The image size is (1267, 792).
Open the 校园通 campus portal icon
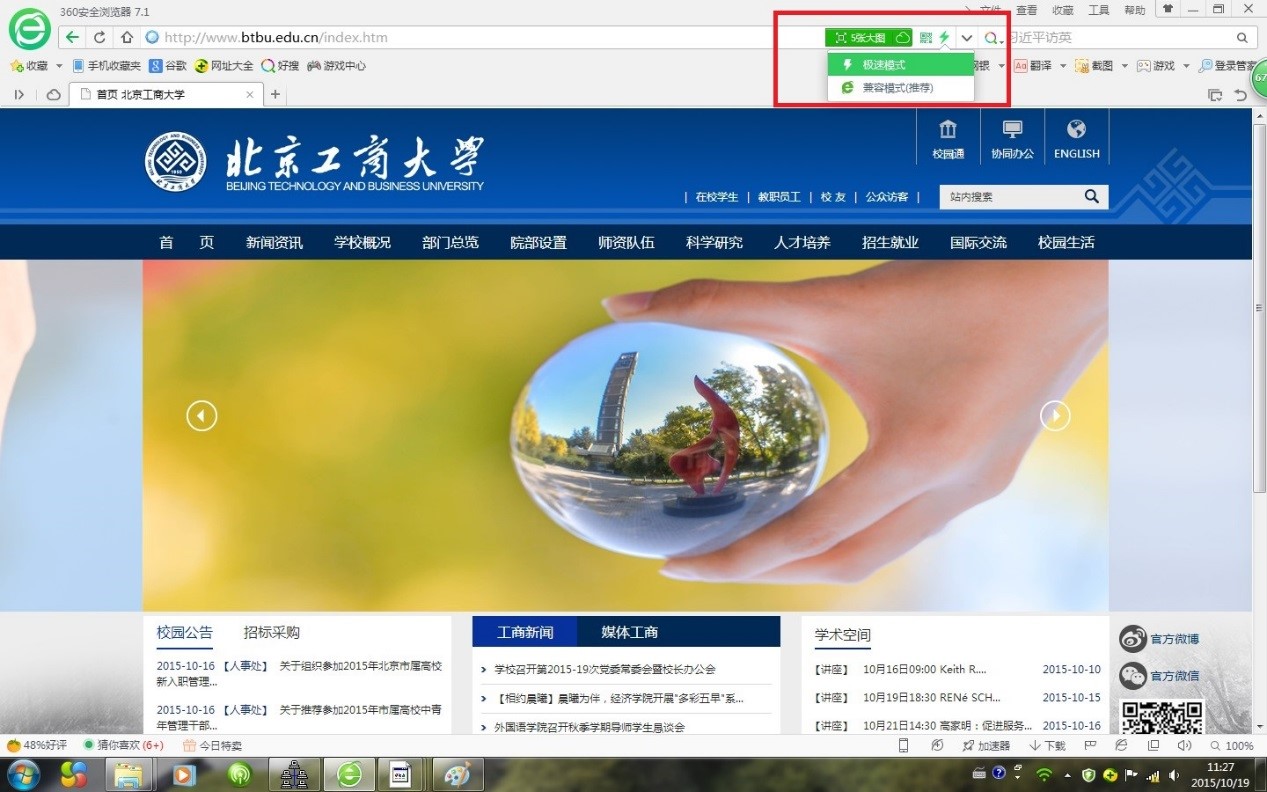pyautogui.click(x=947, y=139)
